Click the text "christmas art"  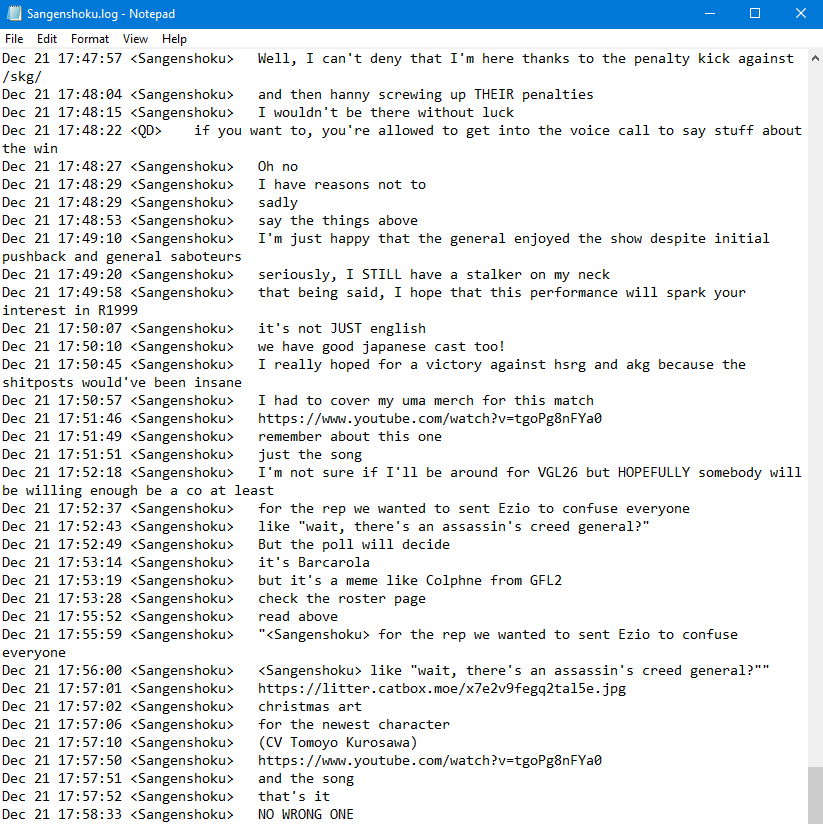pos(310,706)
